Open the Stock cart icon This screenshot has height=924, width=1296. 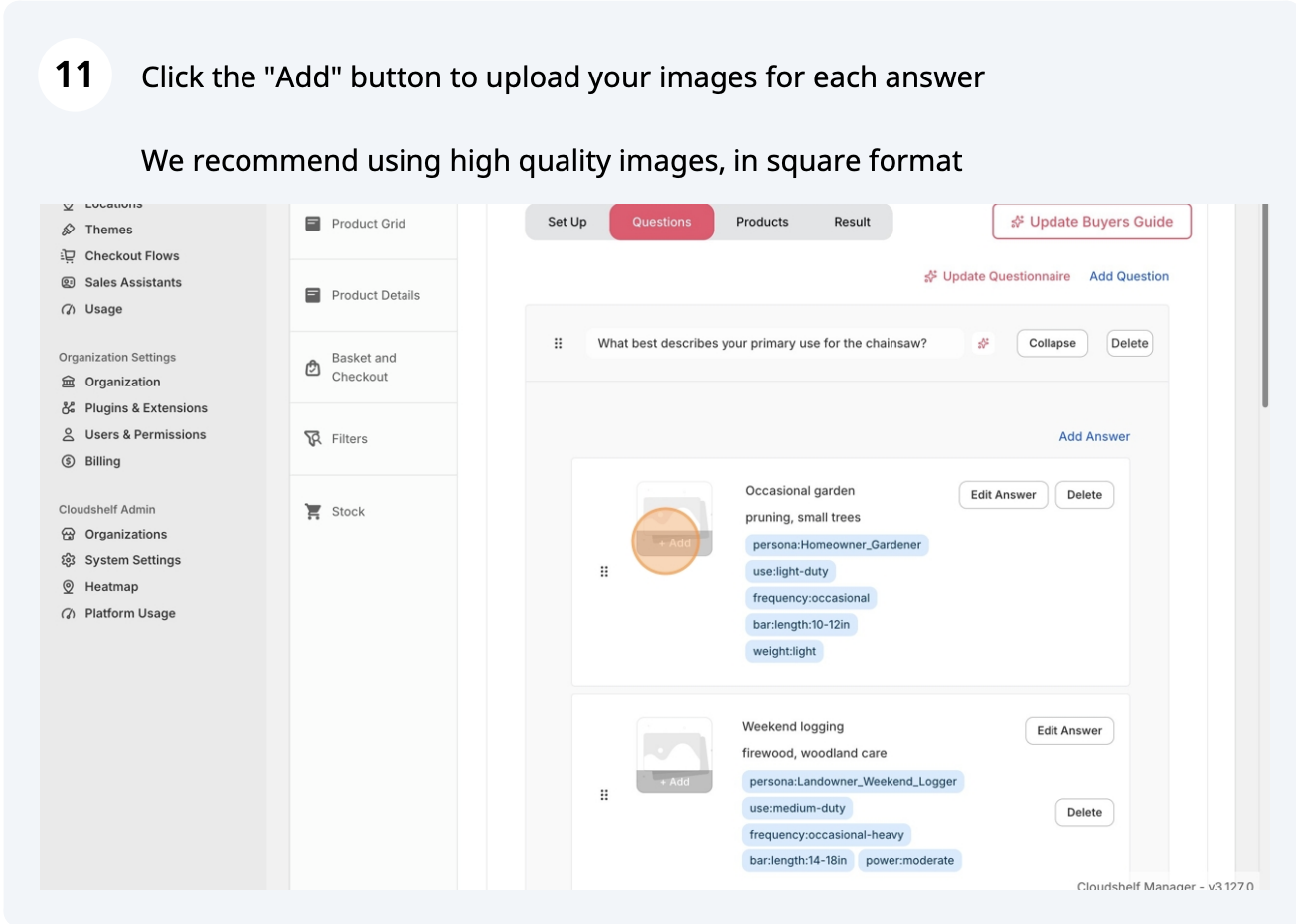tap(313, 512)
